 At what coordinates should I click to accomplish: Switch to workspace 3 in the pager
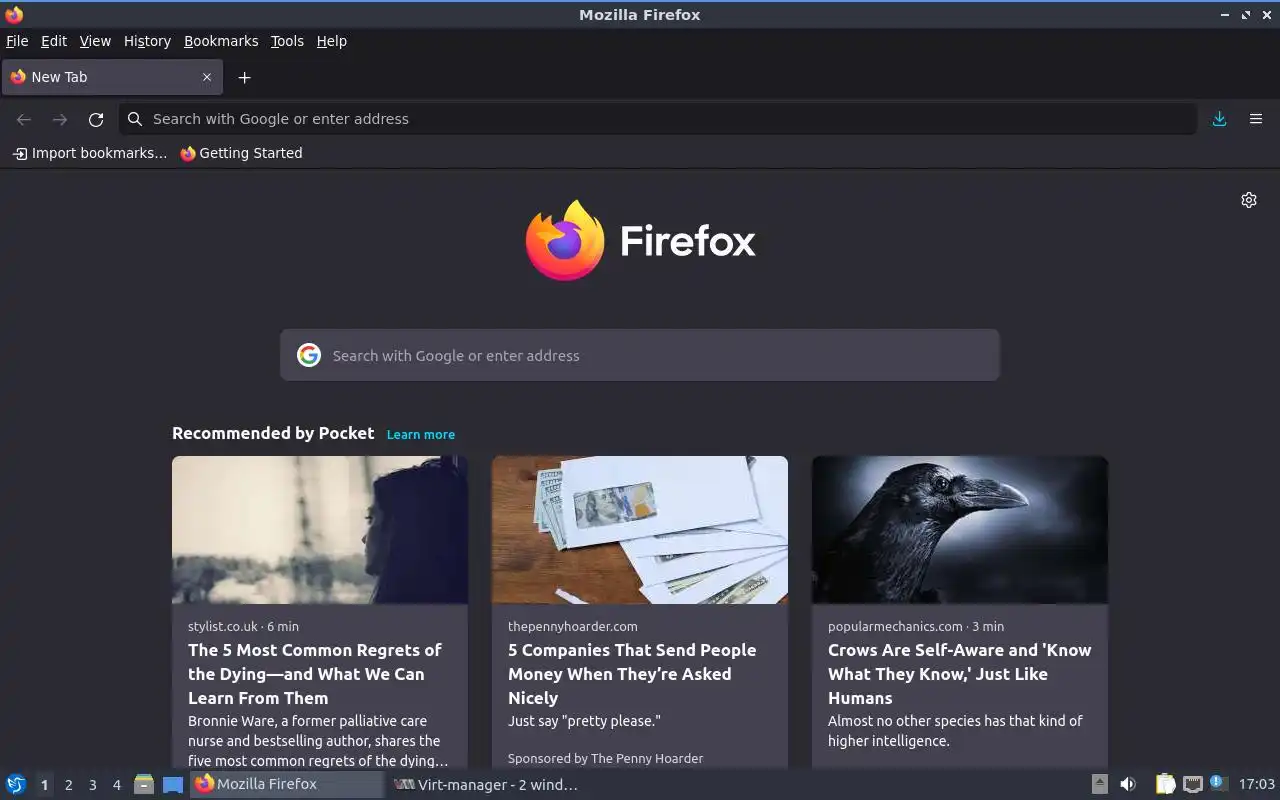pos(92,785)
